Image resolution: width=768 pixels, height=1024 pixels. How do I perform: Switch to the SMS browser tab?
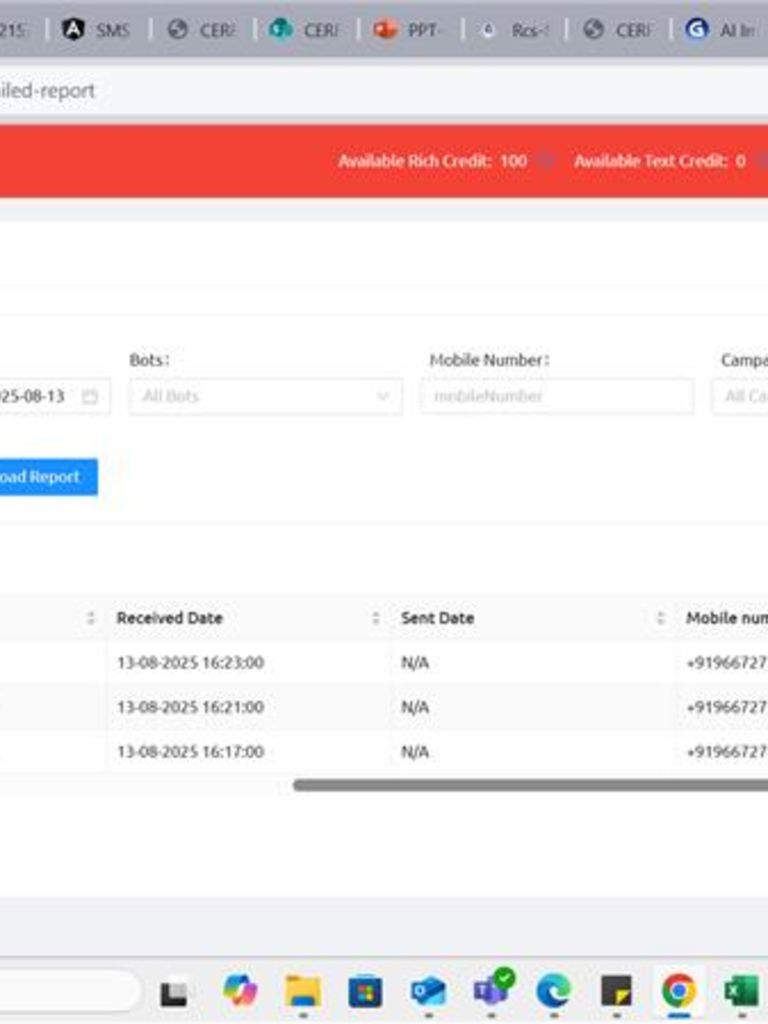[98, 30]
